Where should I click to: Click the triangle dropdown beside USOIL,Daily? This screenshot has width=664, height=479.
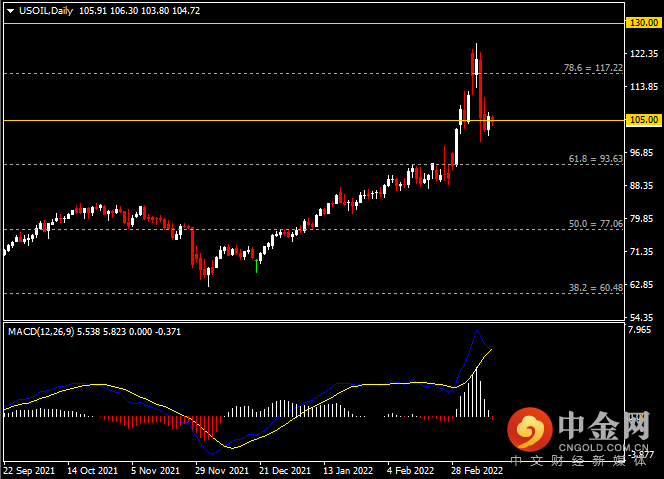click(x=11, y=11)
